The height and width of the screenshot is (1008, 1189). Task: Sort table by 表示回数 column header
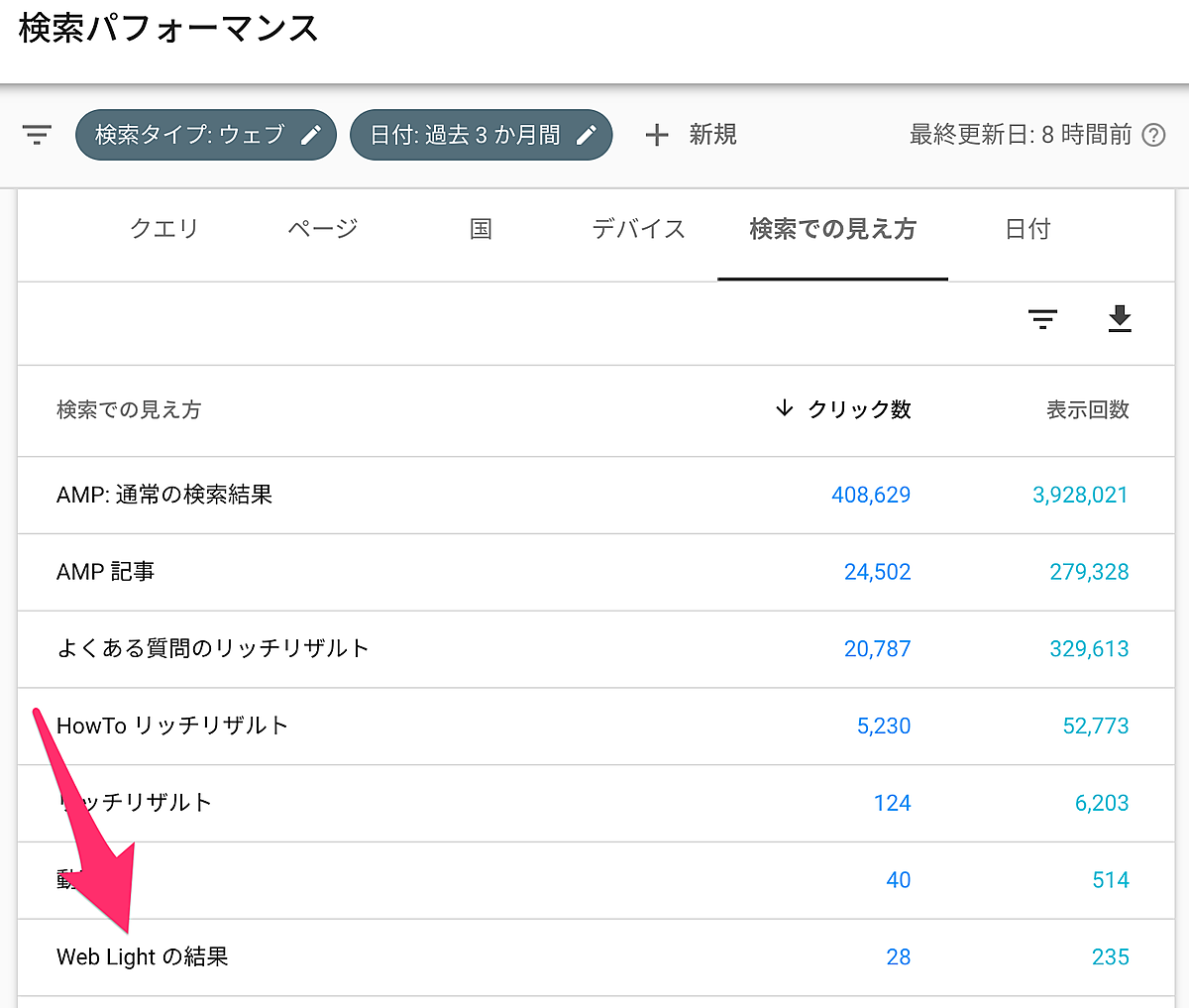[x=1087, y=409]
